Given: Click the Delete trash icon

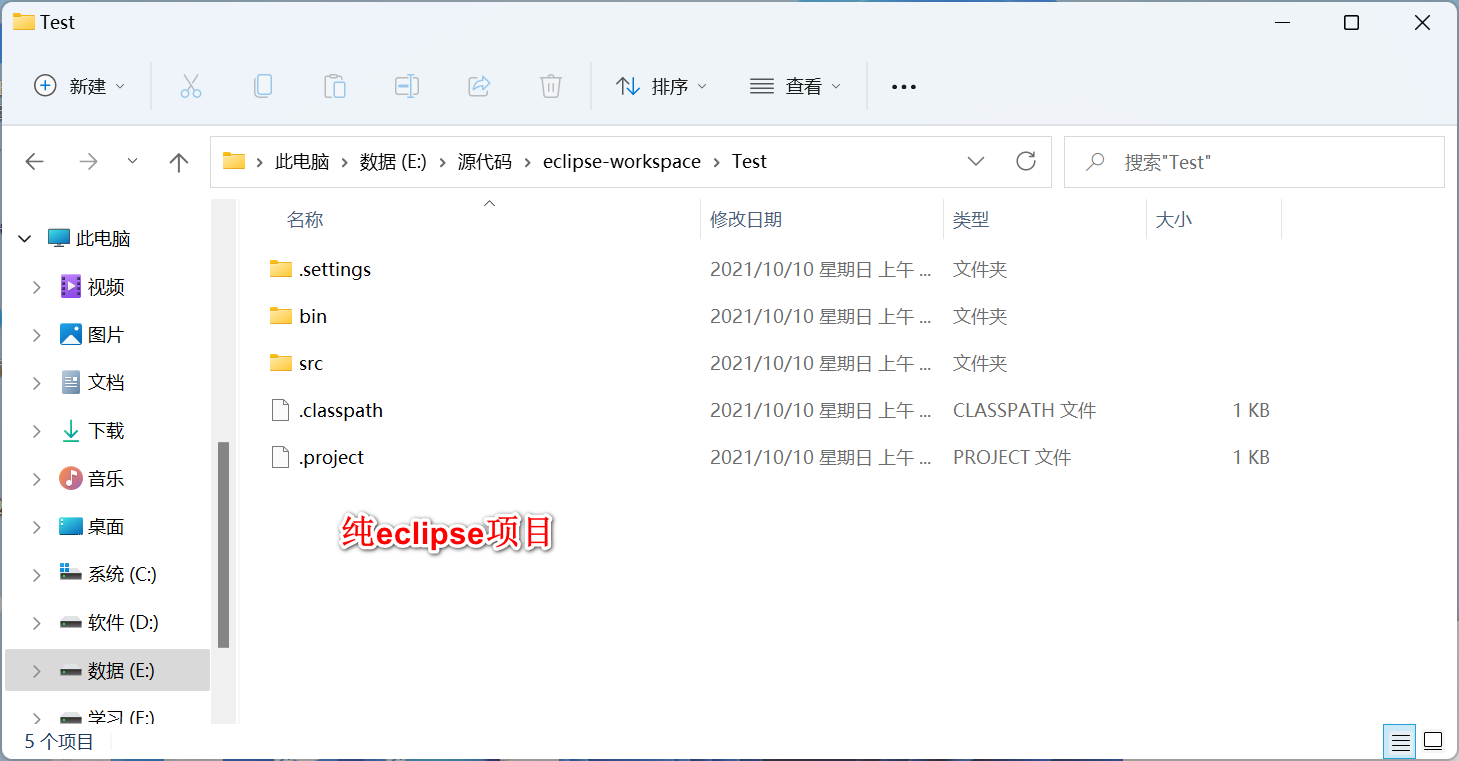Looking at the screenshot, I should pyautogui.click(x=551, y=86).
